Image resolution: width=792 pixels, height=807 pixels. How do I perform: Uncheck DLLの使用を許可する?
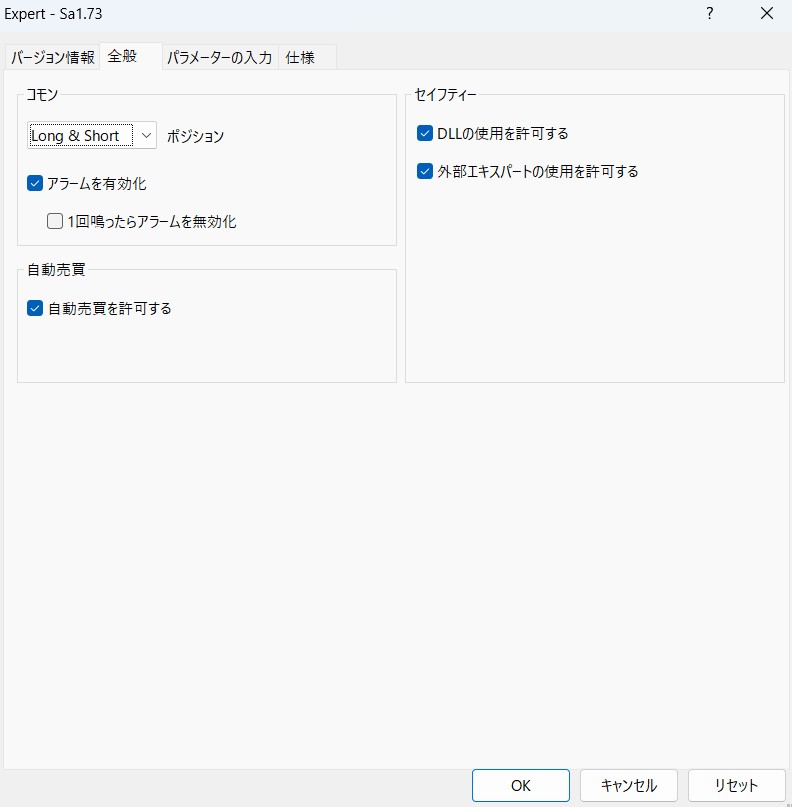[425, 133]
